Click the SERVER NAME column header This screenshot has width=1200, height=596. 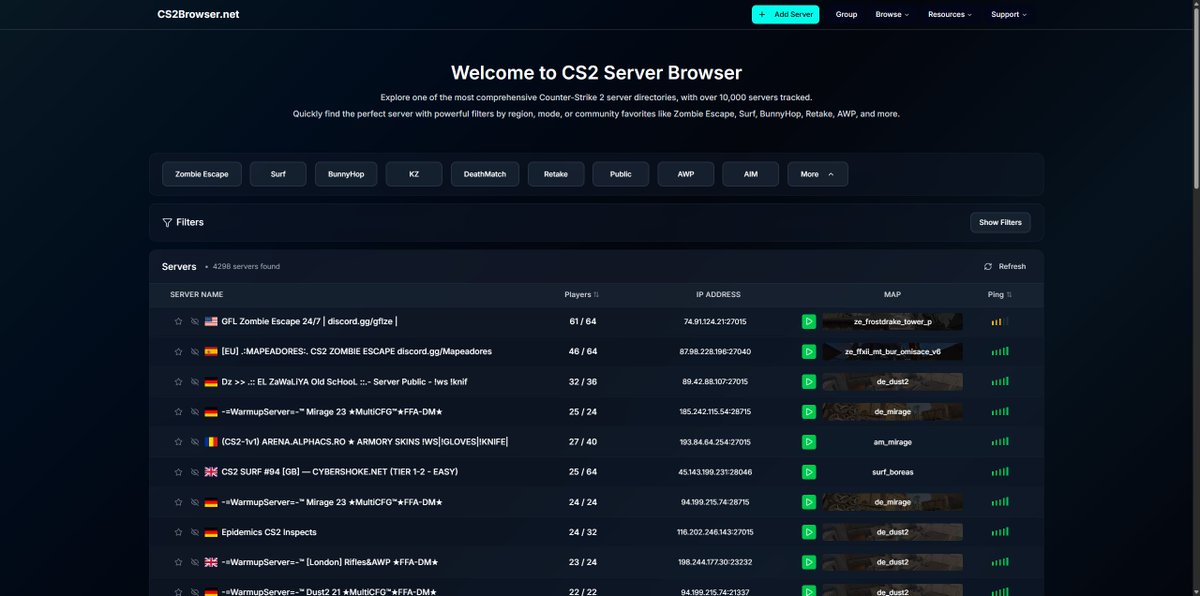[197, 295]
